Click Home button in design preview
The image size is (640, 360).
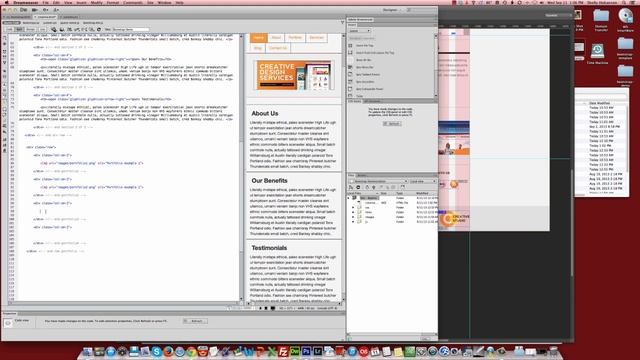click(x=258, y=38)
